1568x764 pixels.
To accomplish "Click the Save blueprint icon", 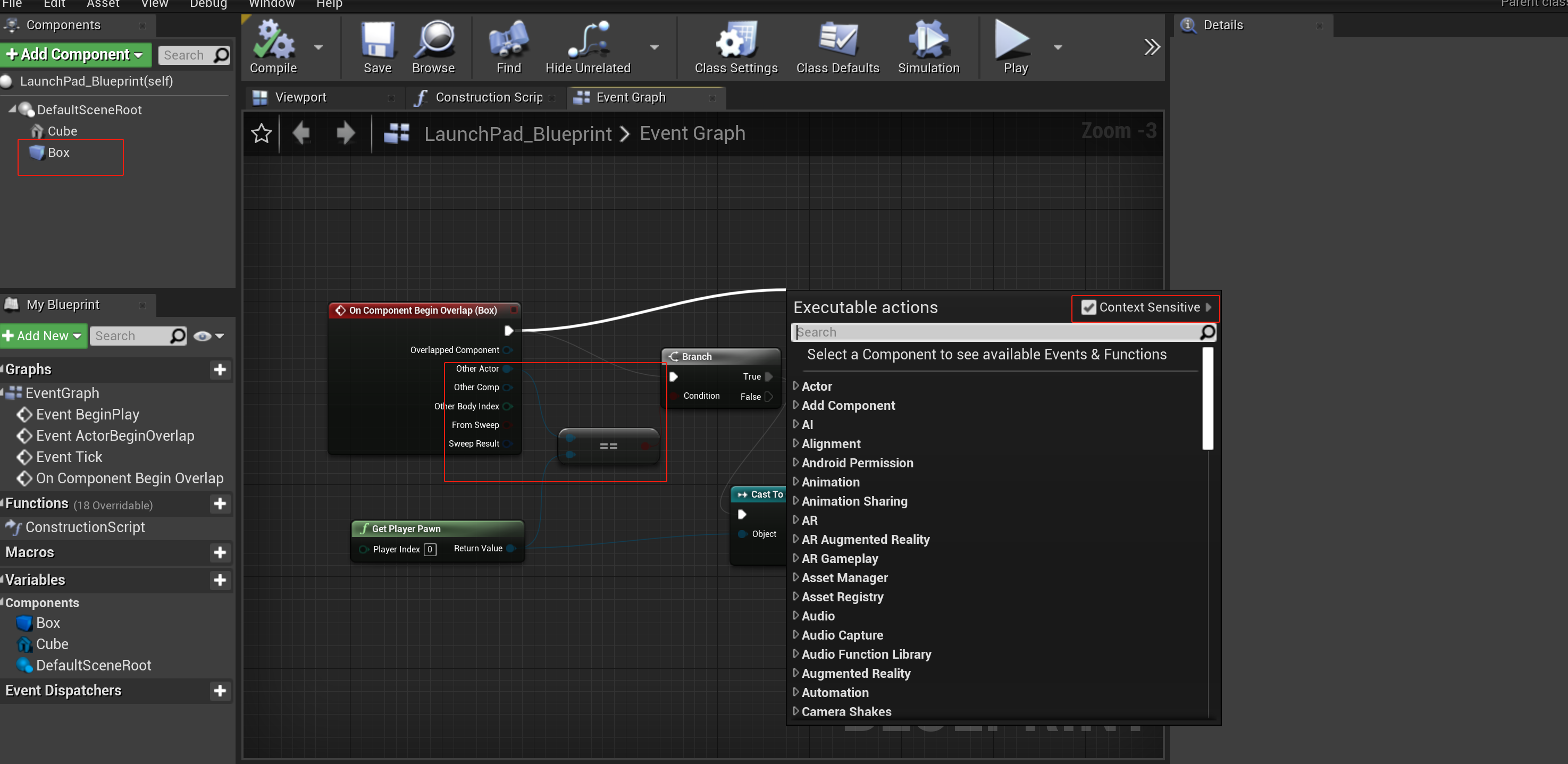I will coord(378,40).
